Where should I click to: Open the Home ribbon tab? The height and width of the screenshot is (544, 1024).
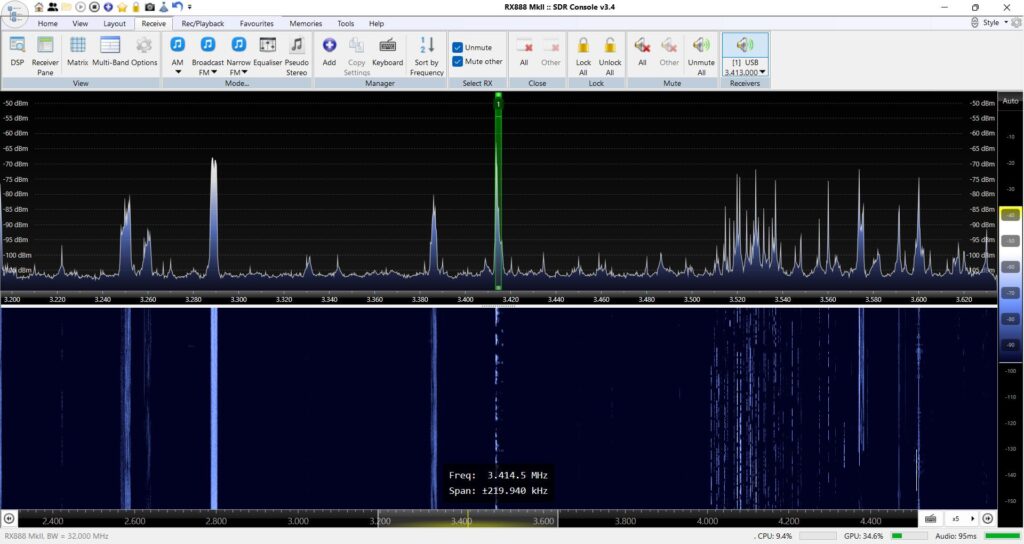(48, 24)
